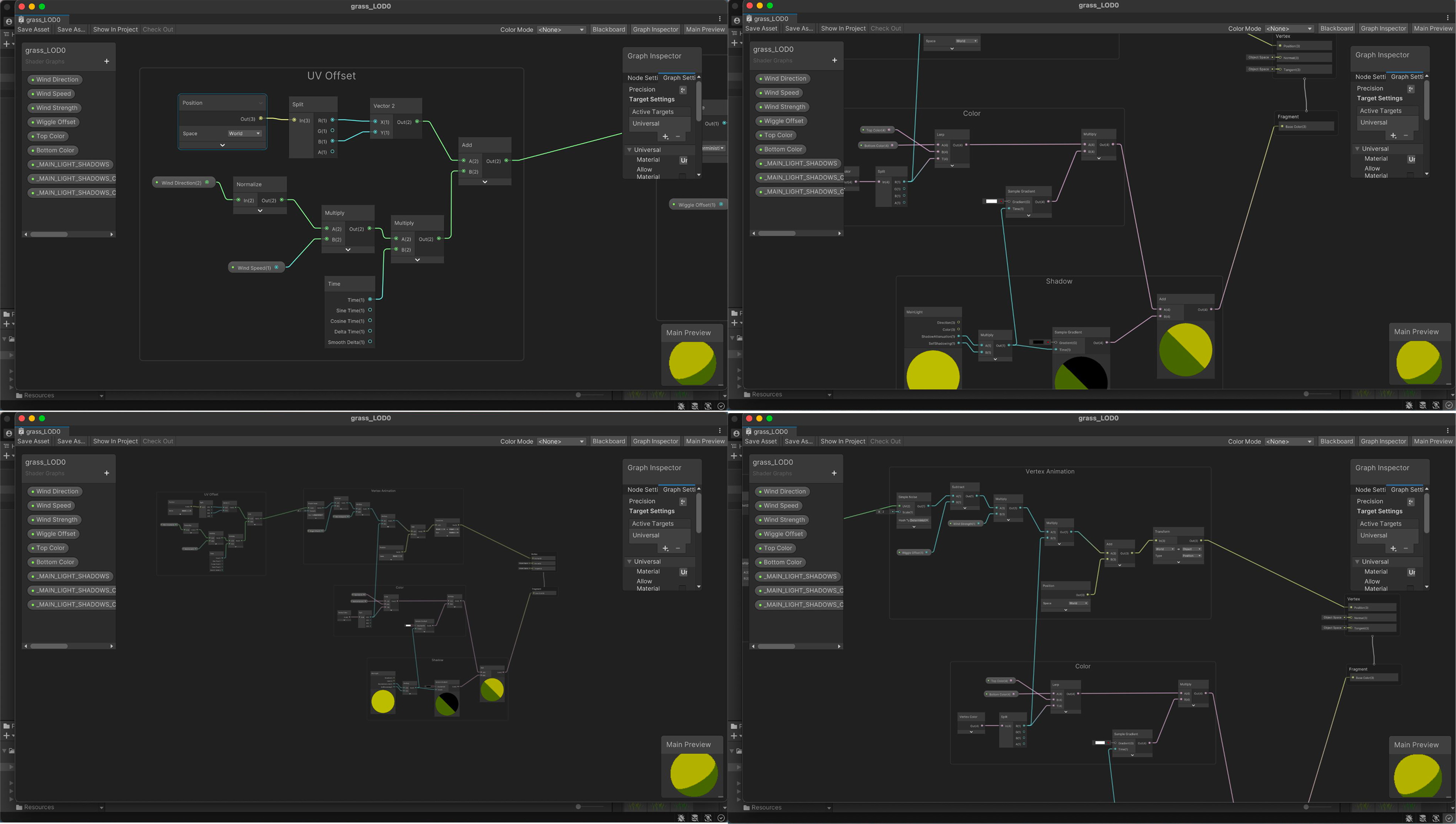Click checkmark status icon below large Vertex Animation window
This screenshot has width=1456, height=824.
(x=1449, y=818)
